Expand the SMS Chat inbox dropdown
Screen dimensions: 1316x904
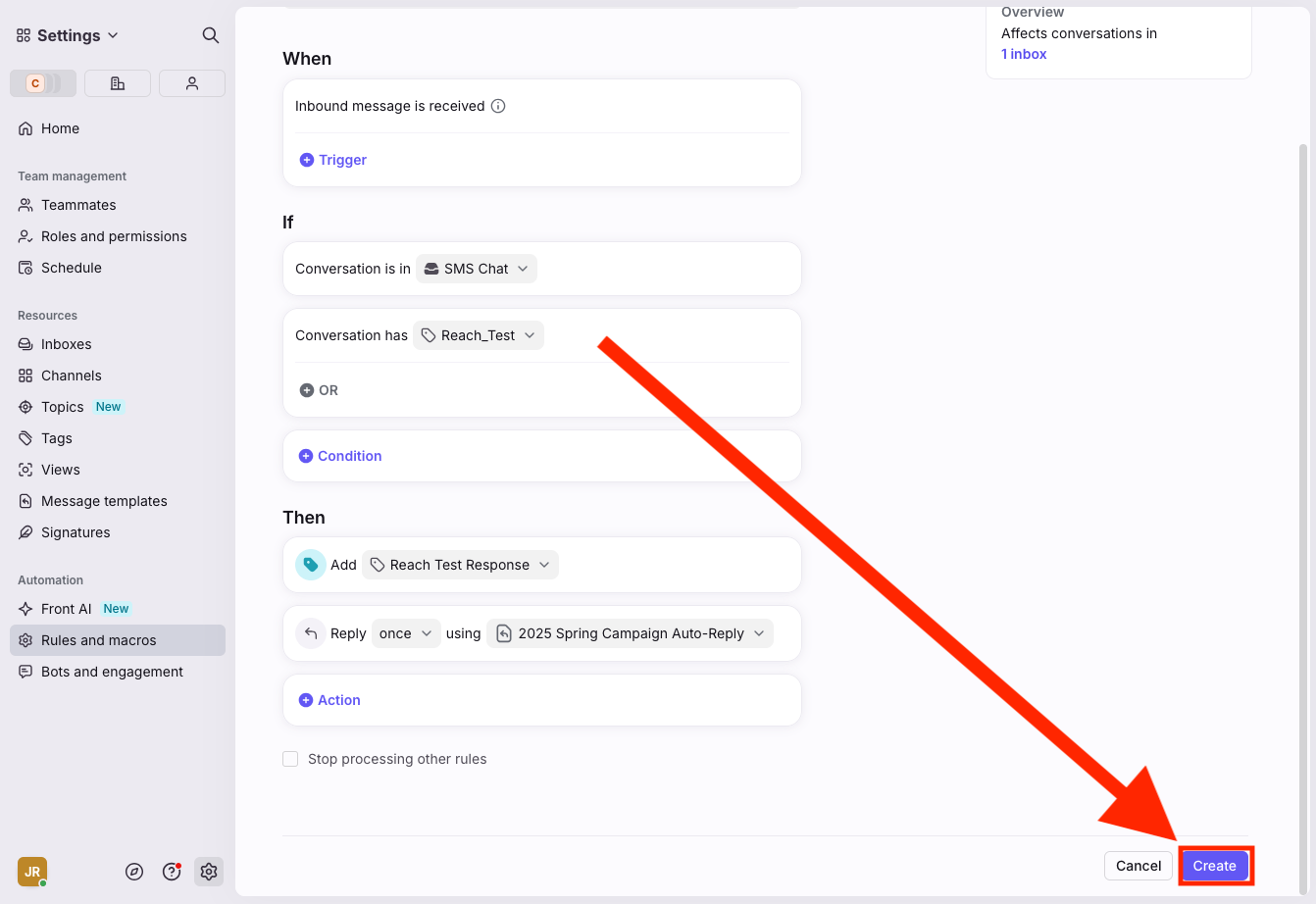click(477, 269)
